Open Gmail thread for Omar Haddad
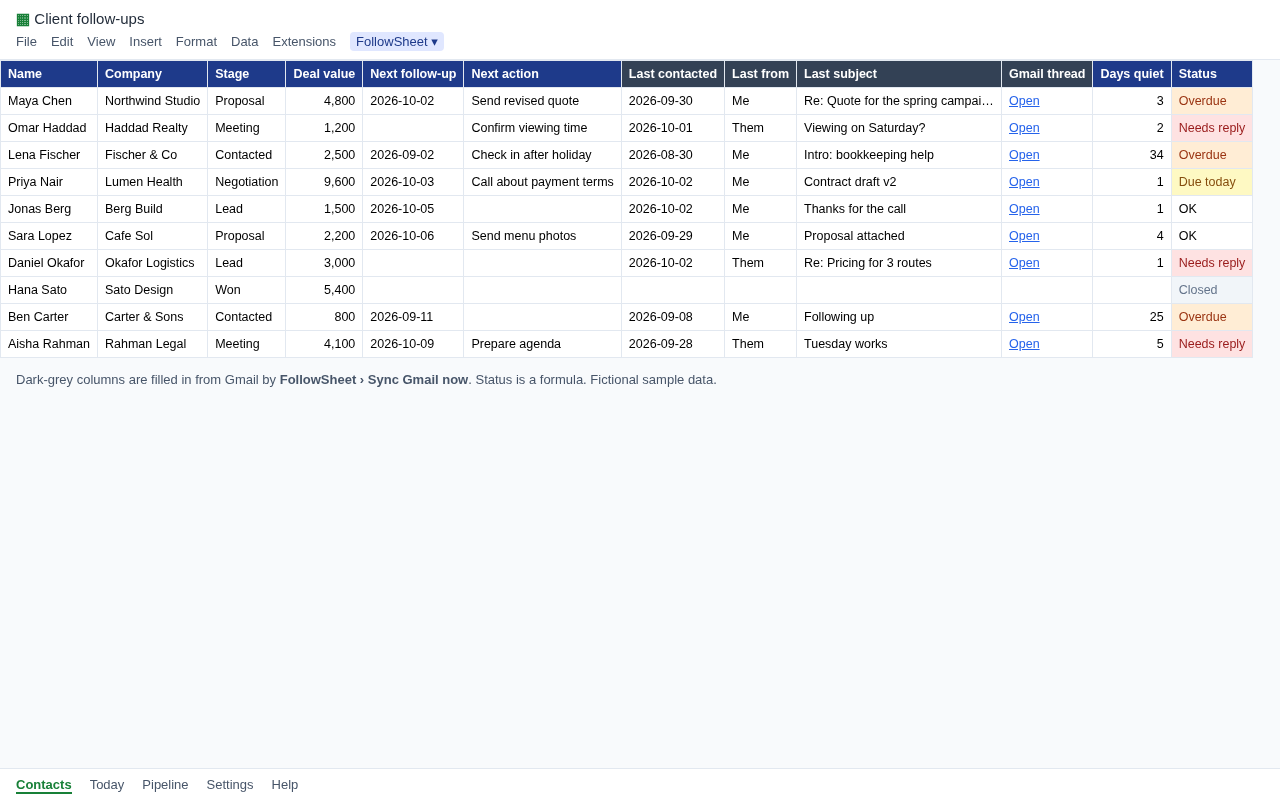The image size is (1280, 800). coord(1024,128)
